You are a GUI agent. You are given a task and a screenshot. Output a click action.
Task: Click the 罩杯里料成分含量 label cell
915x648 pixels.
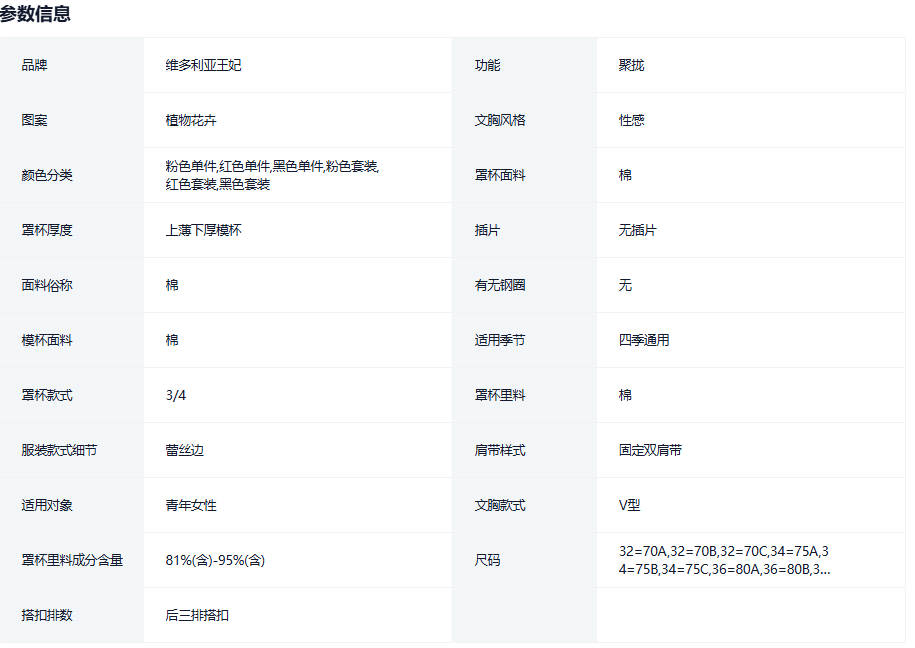click(x=72, y=560)
